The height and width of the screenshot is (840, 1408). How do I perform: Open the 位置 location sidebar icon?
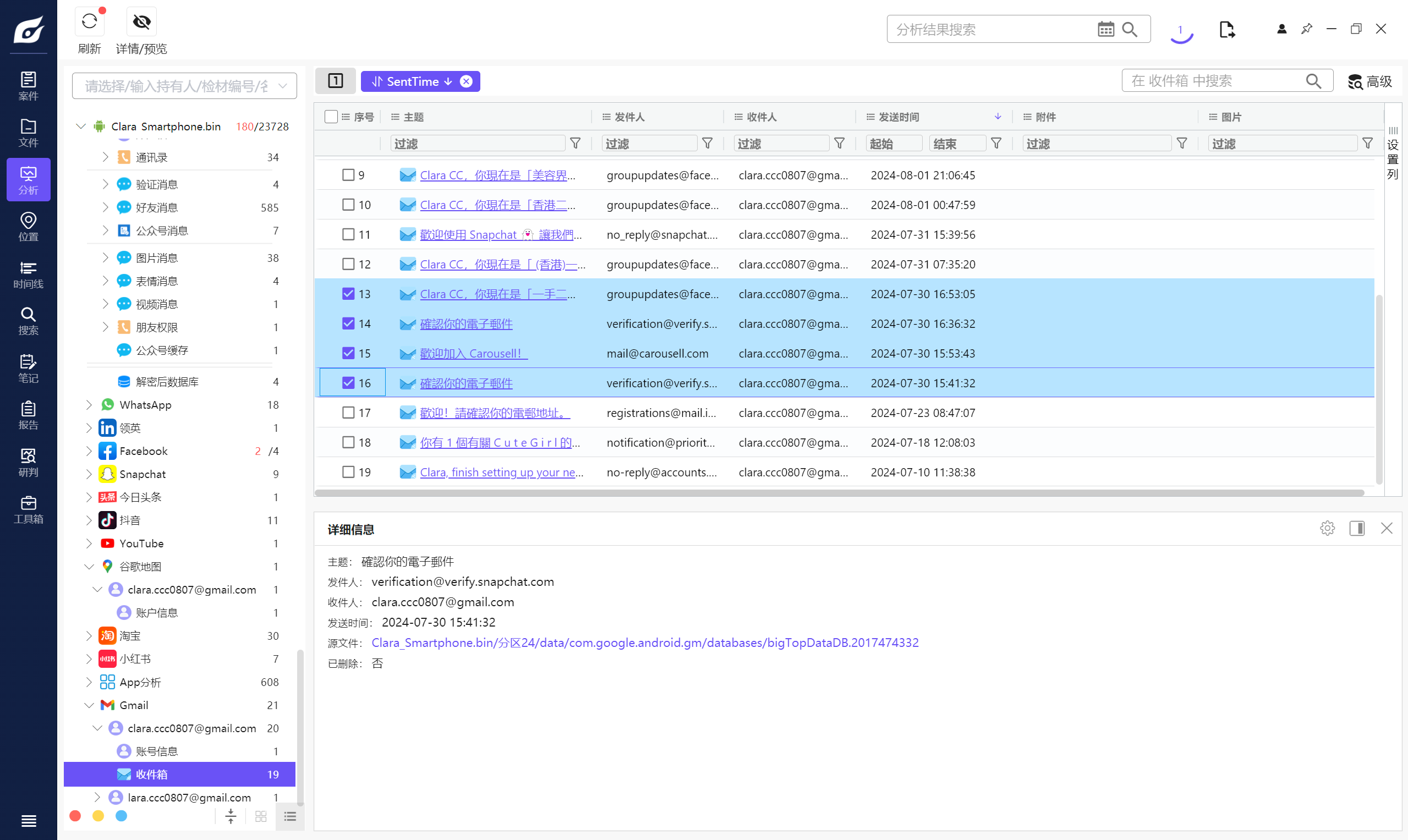(28, 227)
